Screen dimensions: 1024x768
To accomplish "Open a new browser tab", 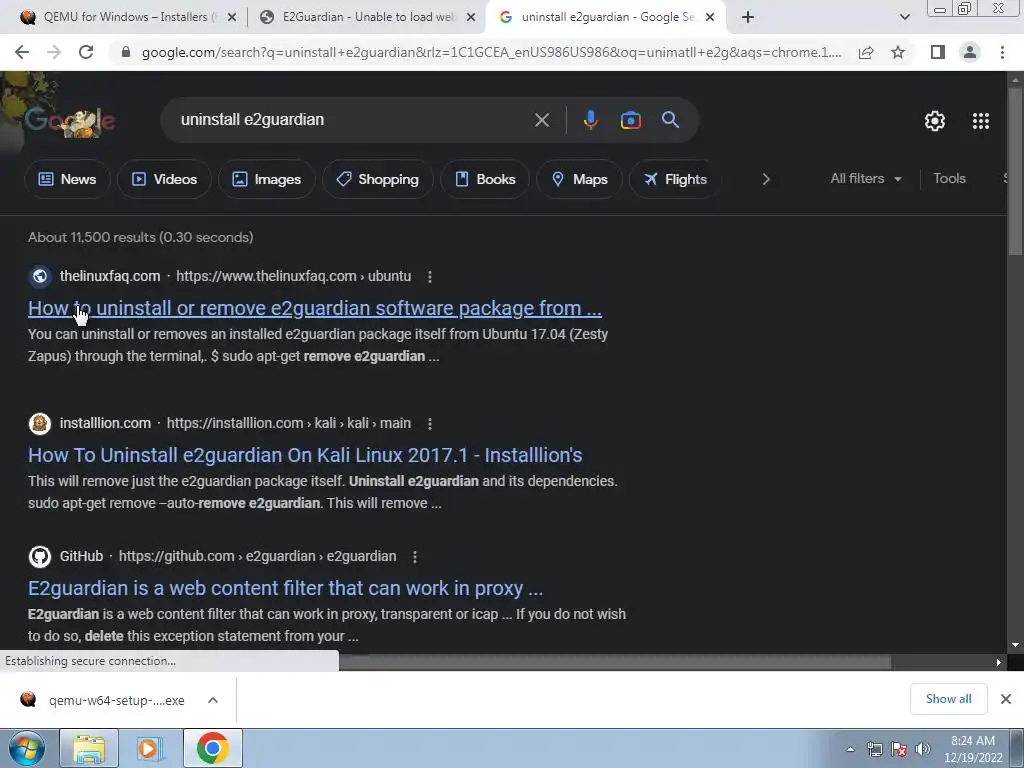I will click(x=748, y=17).
